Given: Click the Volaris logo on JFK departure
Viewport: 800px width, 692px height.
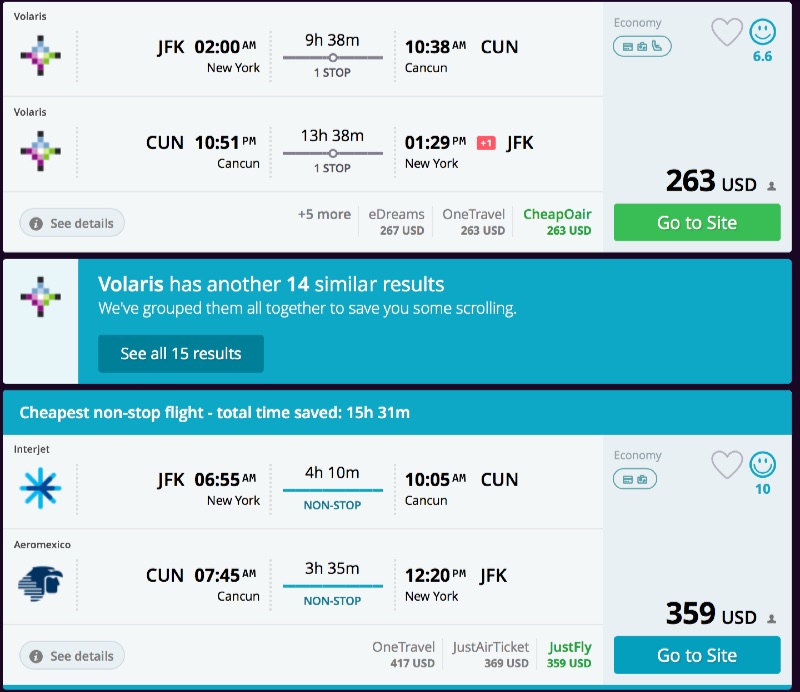Looking at the screenshot, I should [40, 55].
